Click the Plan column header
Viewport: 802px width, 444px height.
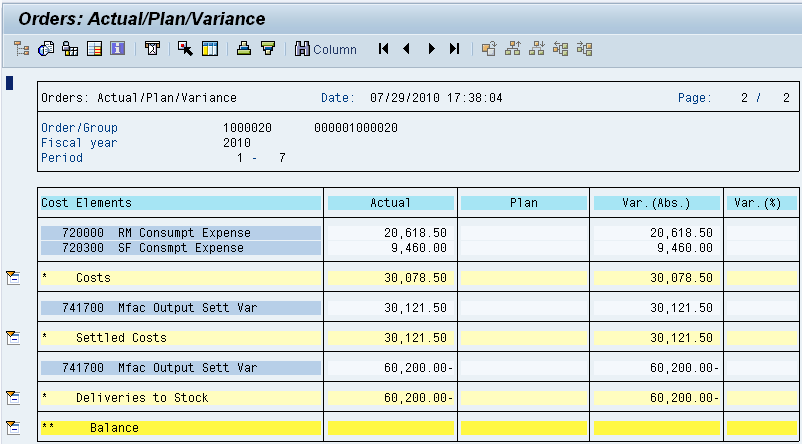524,203
